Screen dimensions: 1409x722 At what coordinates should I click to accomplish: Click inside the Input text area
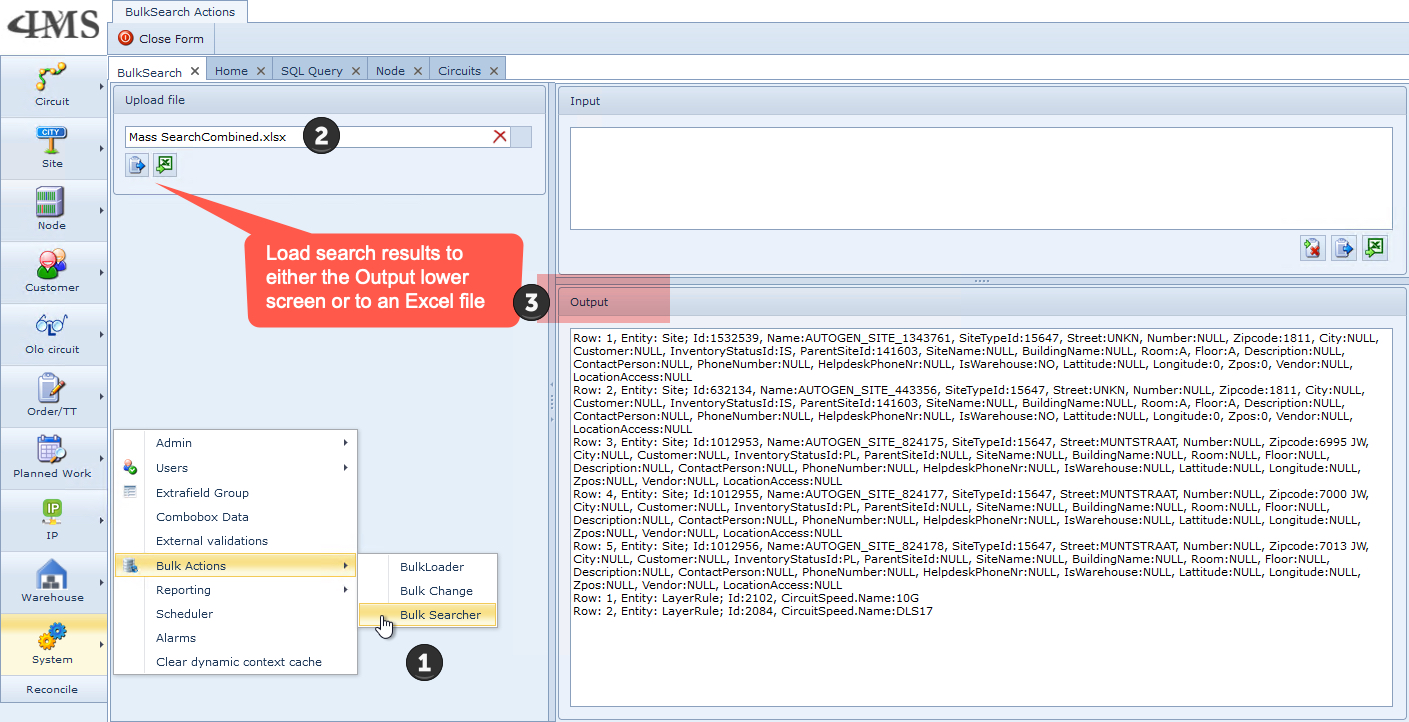click(980, 178)
